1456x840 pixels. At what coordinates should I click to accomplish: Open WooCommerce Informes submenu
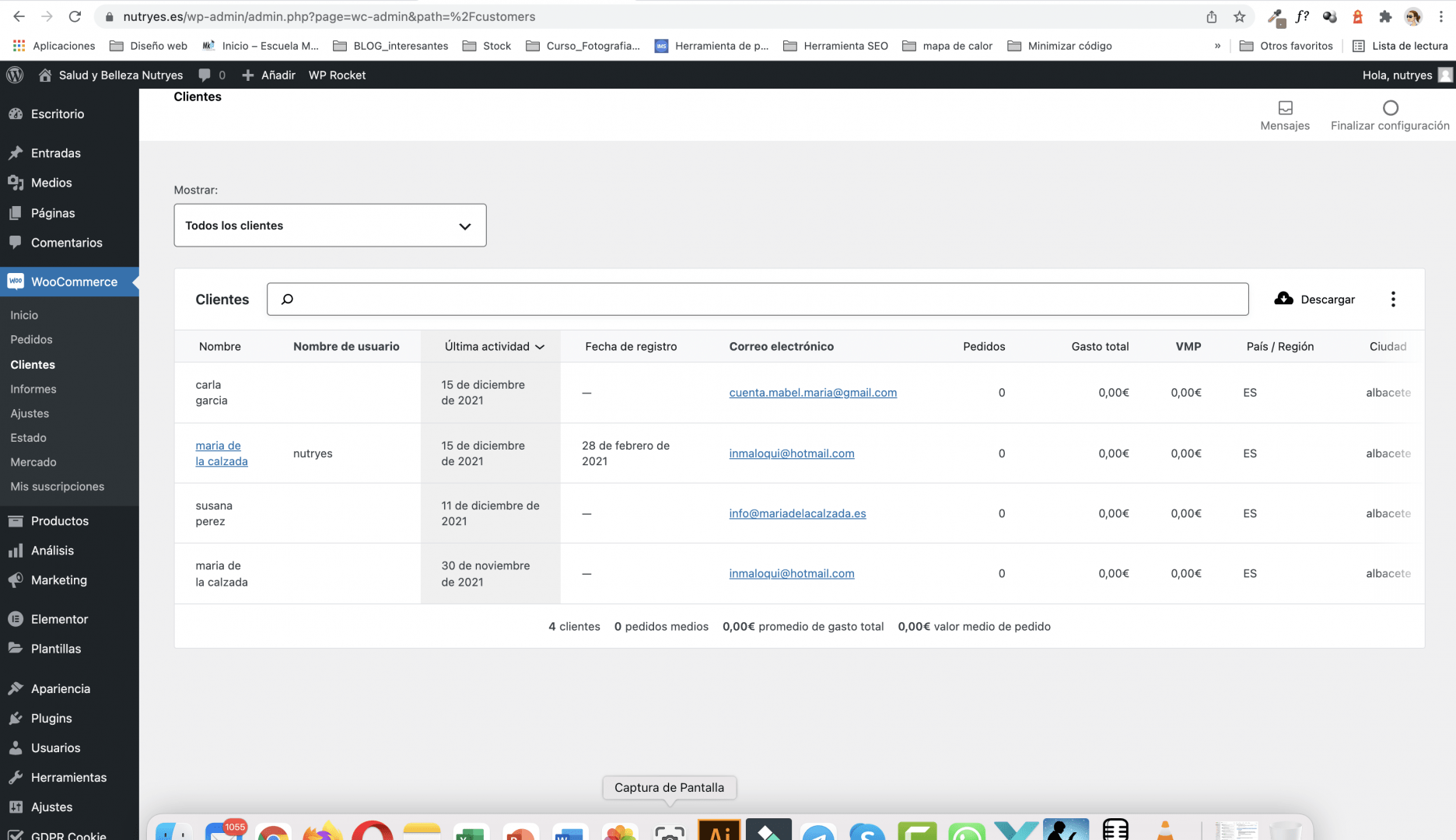pos(33,389)
